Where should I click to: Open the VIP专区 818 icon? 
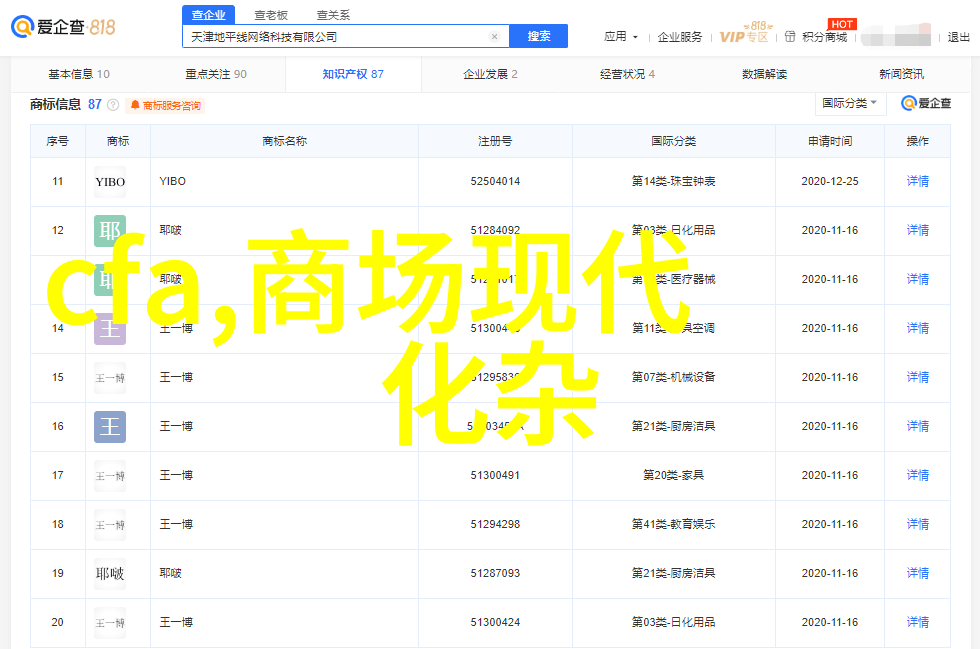(x=745, y=33)
